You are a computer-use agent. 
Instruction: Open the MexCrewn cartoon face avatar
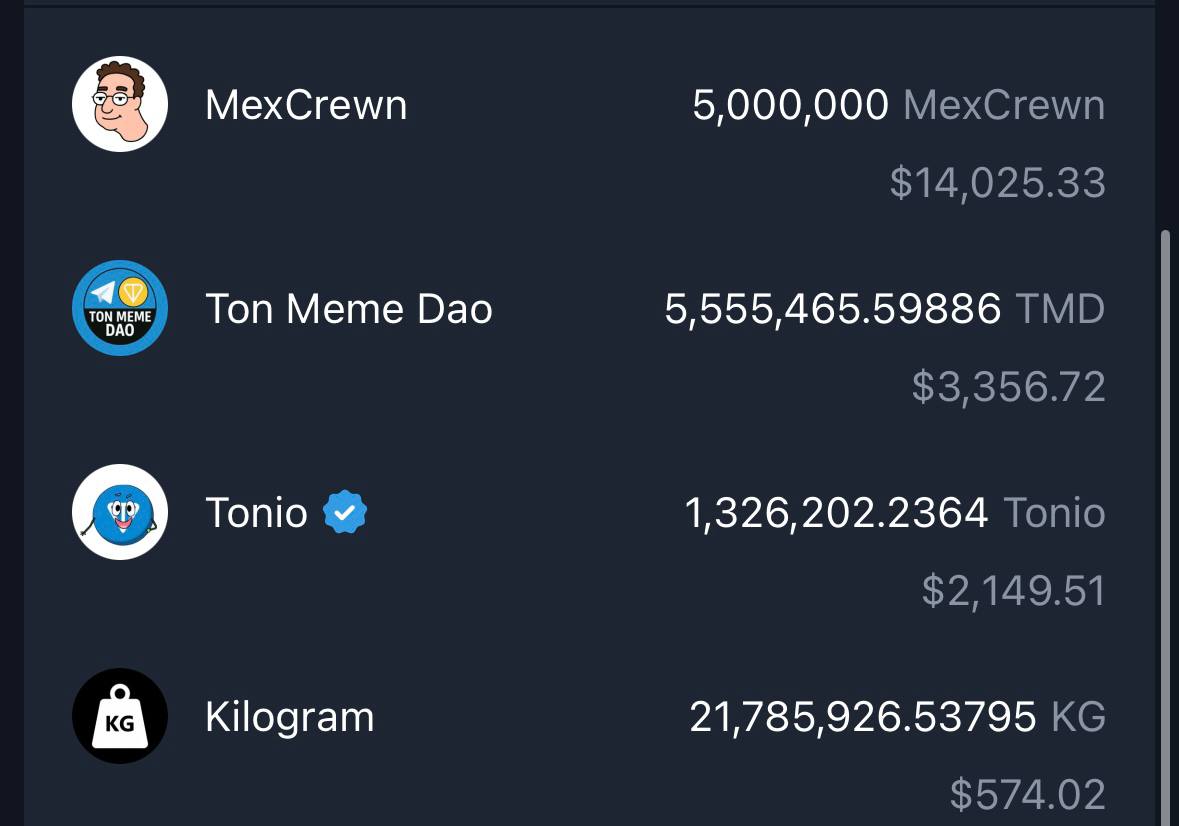(x=120, y=104)
